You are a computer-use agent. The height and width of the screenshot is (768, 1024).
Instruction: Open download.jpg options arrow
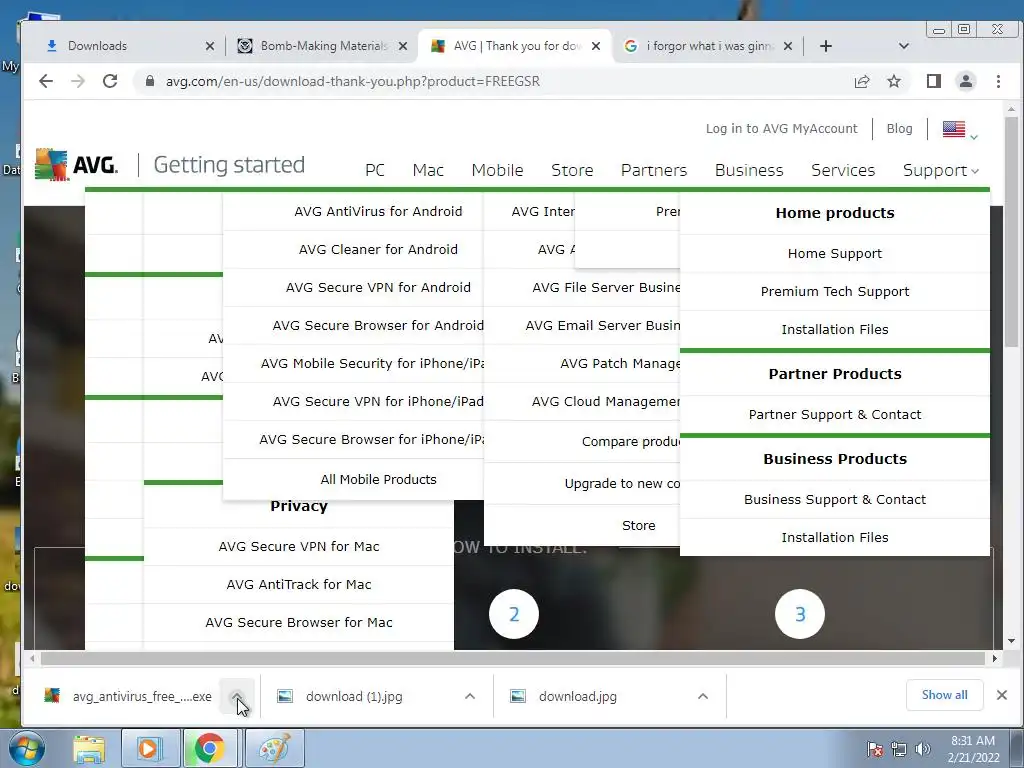(x=703, y=696)
